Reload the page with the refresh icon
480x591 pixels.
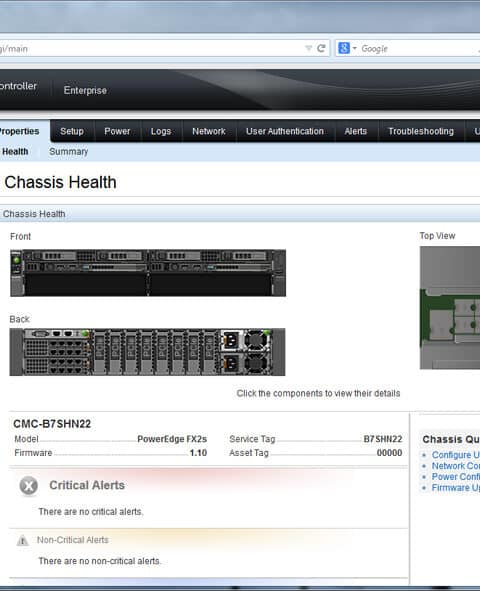pyautogui.click(x=321, y=48)
